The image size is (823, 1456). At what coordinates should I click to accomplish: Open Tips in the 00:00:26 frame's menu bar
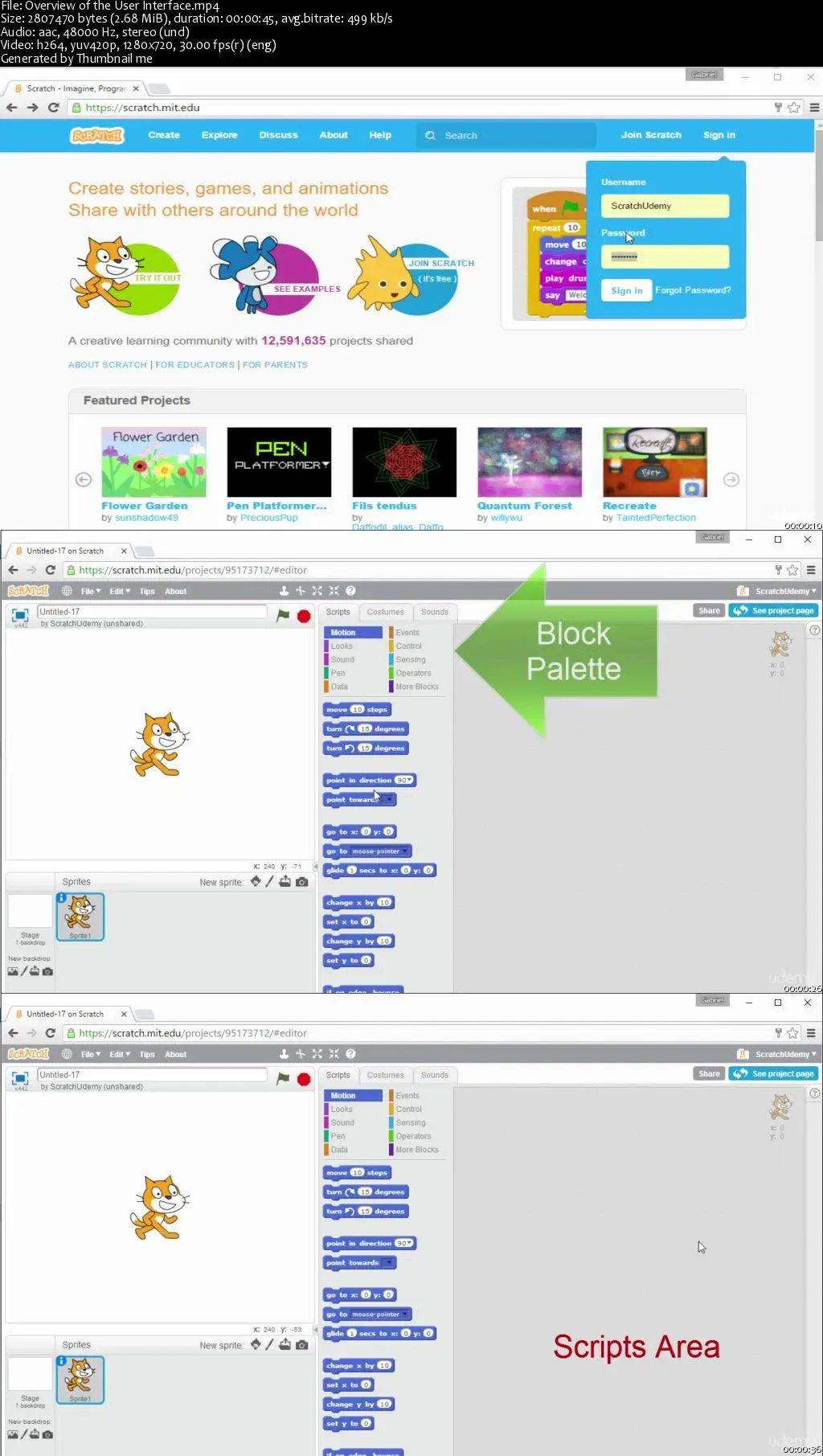147,591
